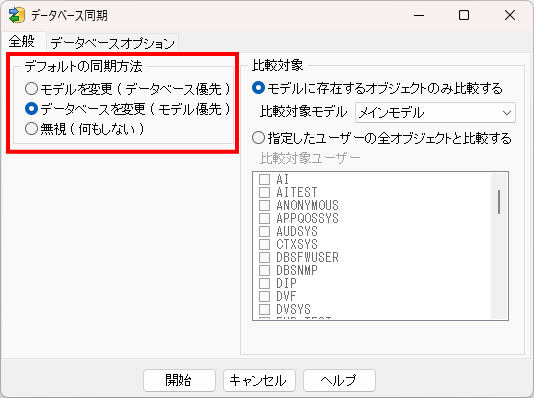Screen dimensions: 534x398
Task: Check the DVSYS user checkbox
Action: tap(264, 309)
